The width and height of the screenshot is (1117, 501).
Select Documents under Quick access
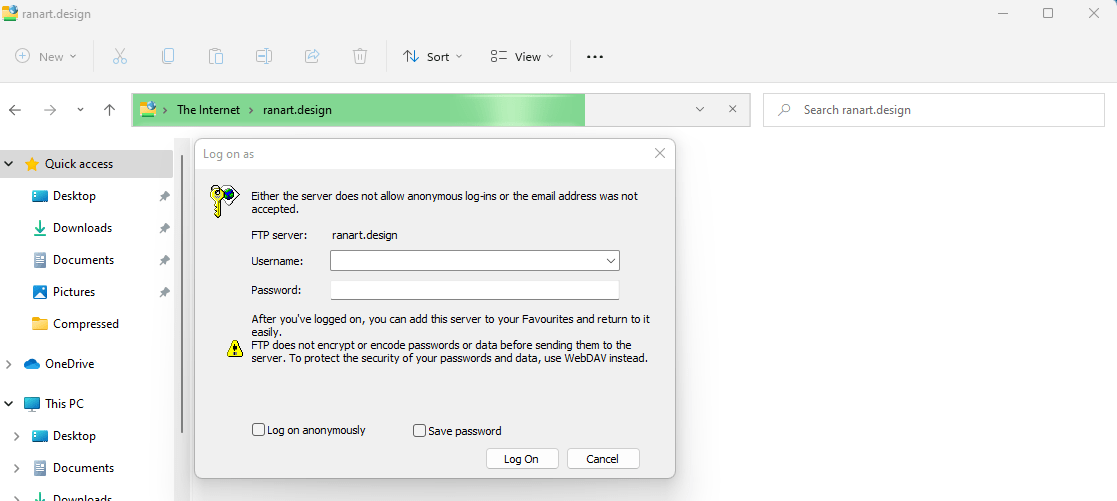click(83, 260)
